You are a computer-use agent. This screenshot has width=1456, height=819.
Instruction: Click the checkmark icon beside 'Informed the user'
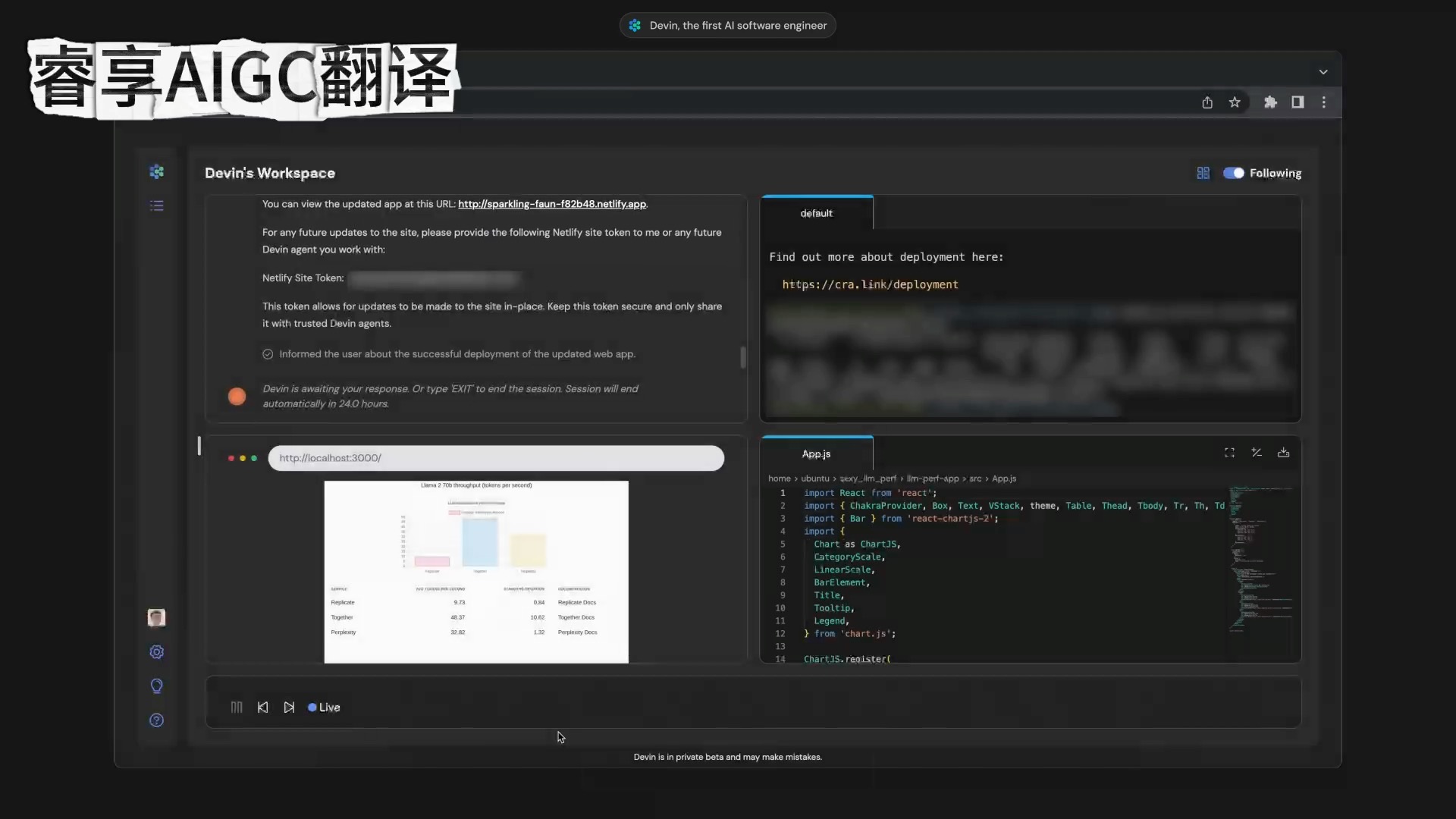pos(268,354)
